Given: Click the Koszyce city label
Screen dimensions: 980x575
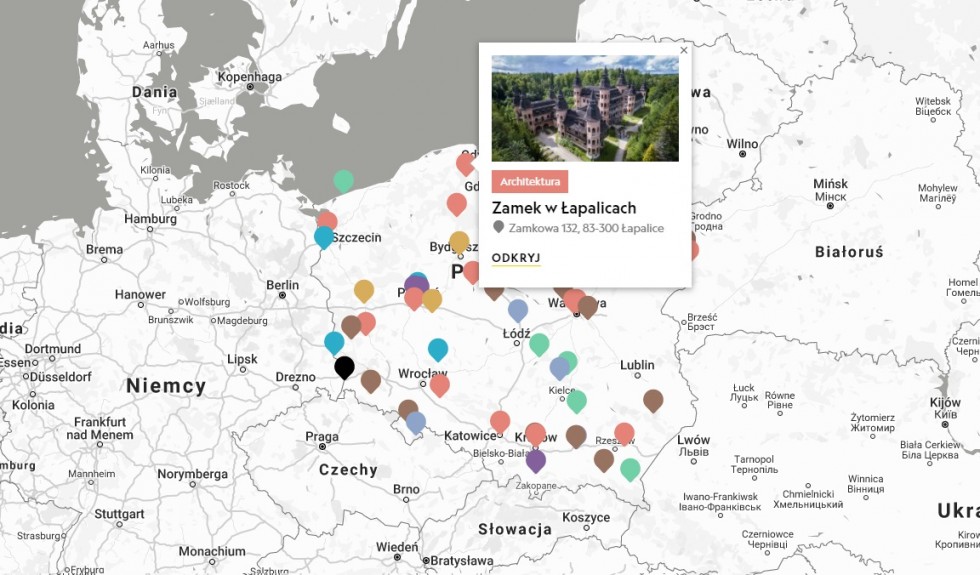Looking at the screenshot, I should [x=586, y=518].
